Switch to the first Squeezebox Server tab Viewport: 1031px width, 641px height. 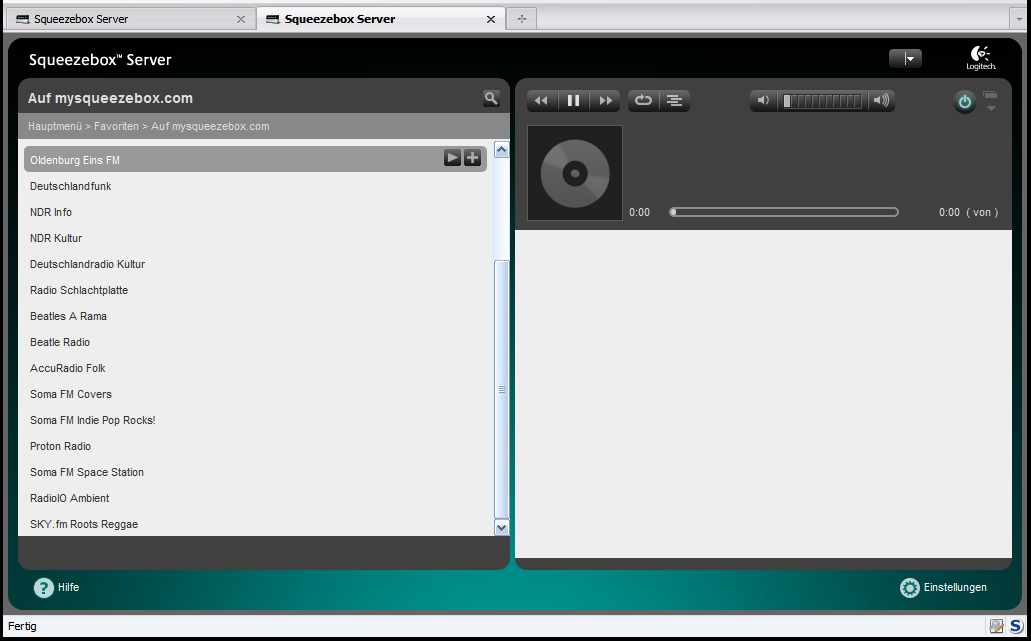coord(80,19)
